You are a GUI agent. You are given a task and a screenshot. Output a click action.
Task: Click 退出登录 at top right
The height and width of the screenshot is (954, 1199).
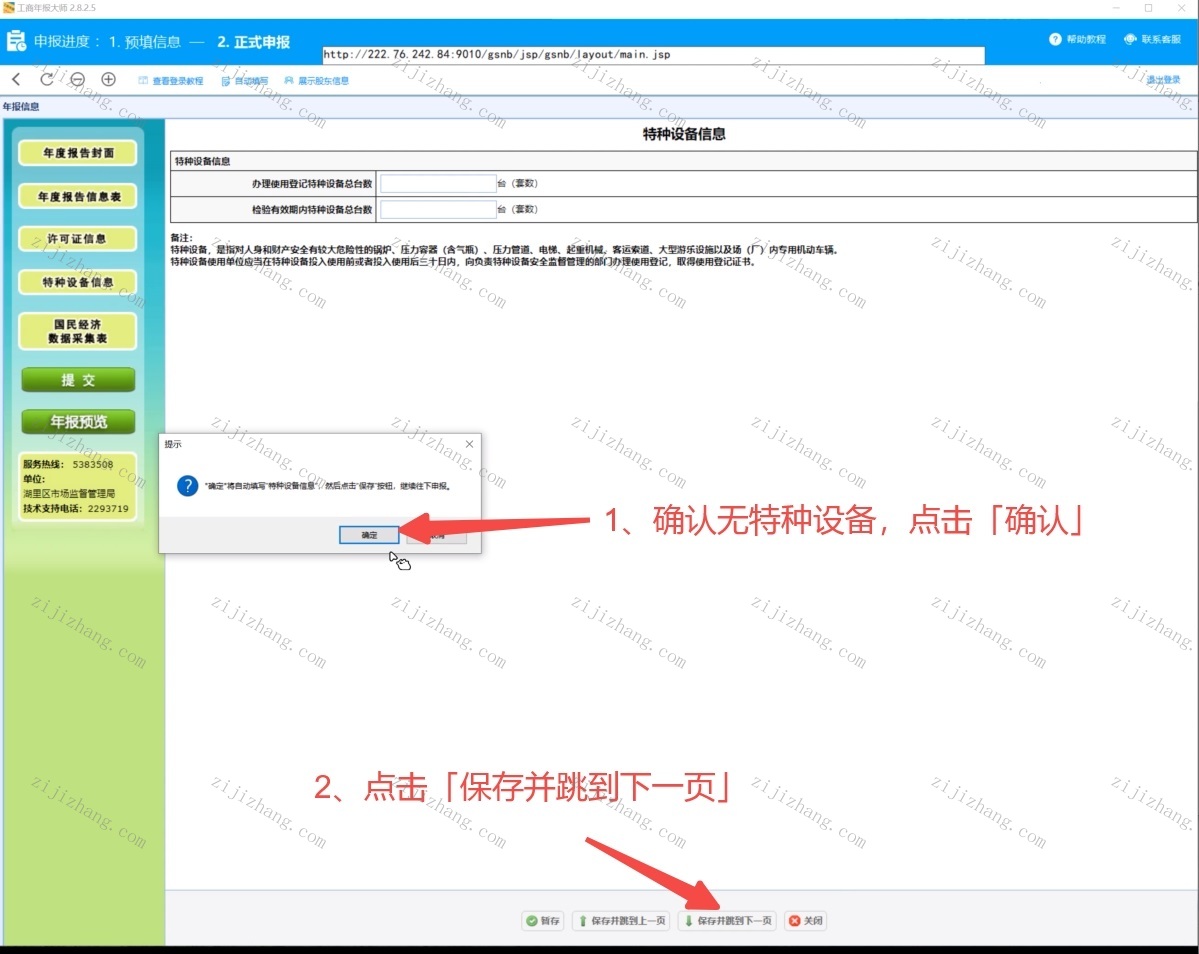[x=1163, y=80]
